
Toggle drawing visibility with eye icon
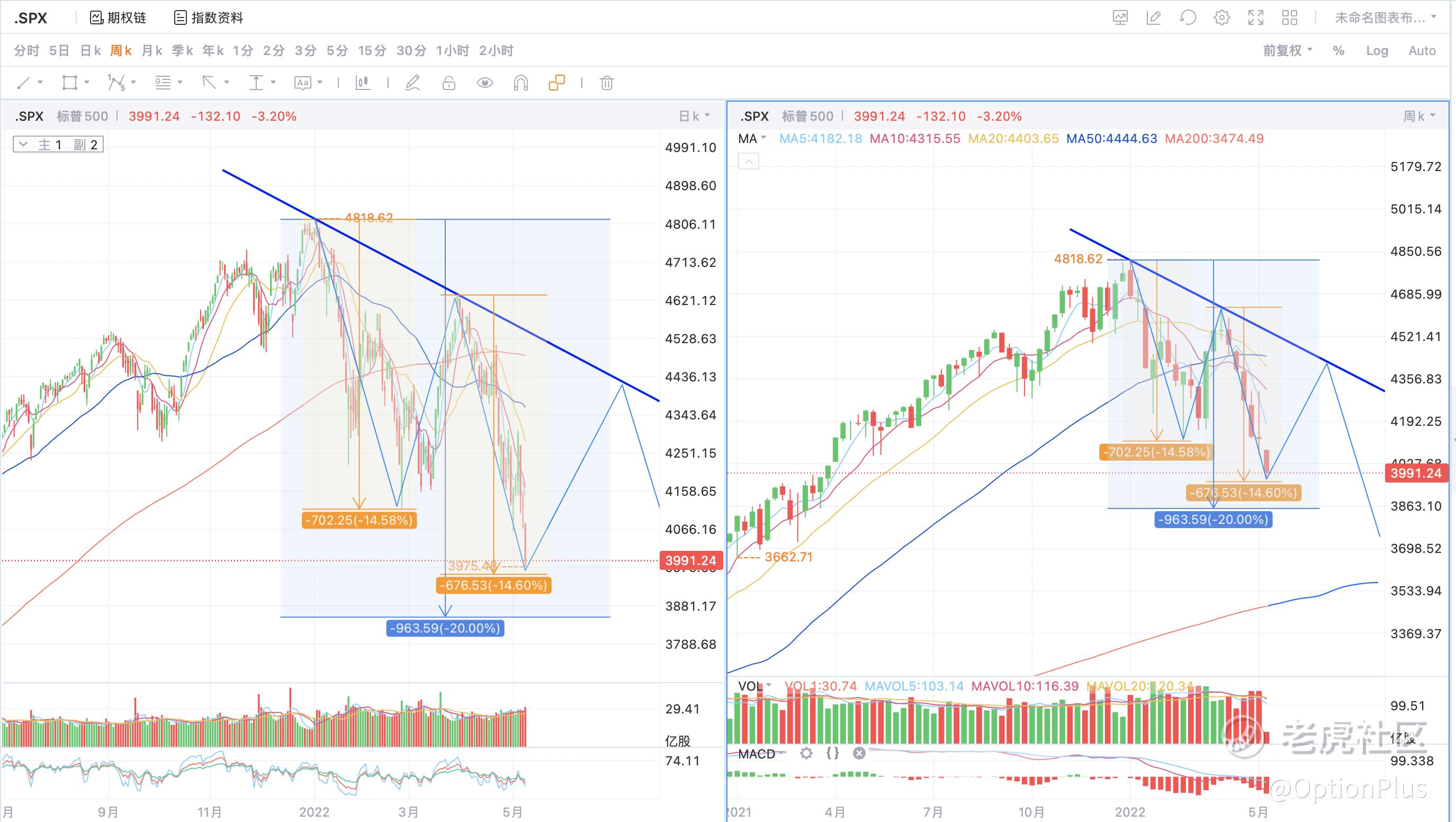point(484,83)
